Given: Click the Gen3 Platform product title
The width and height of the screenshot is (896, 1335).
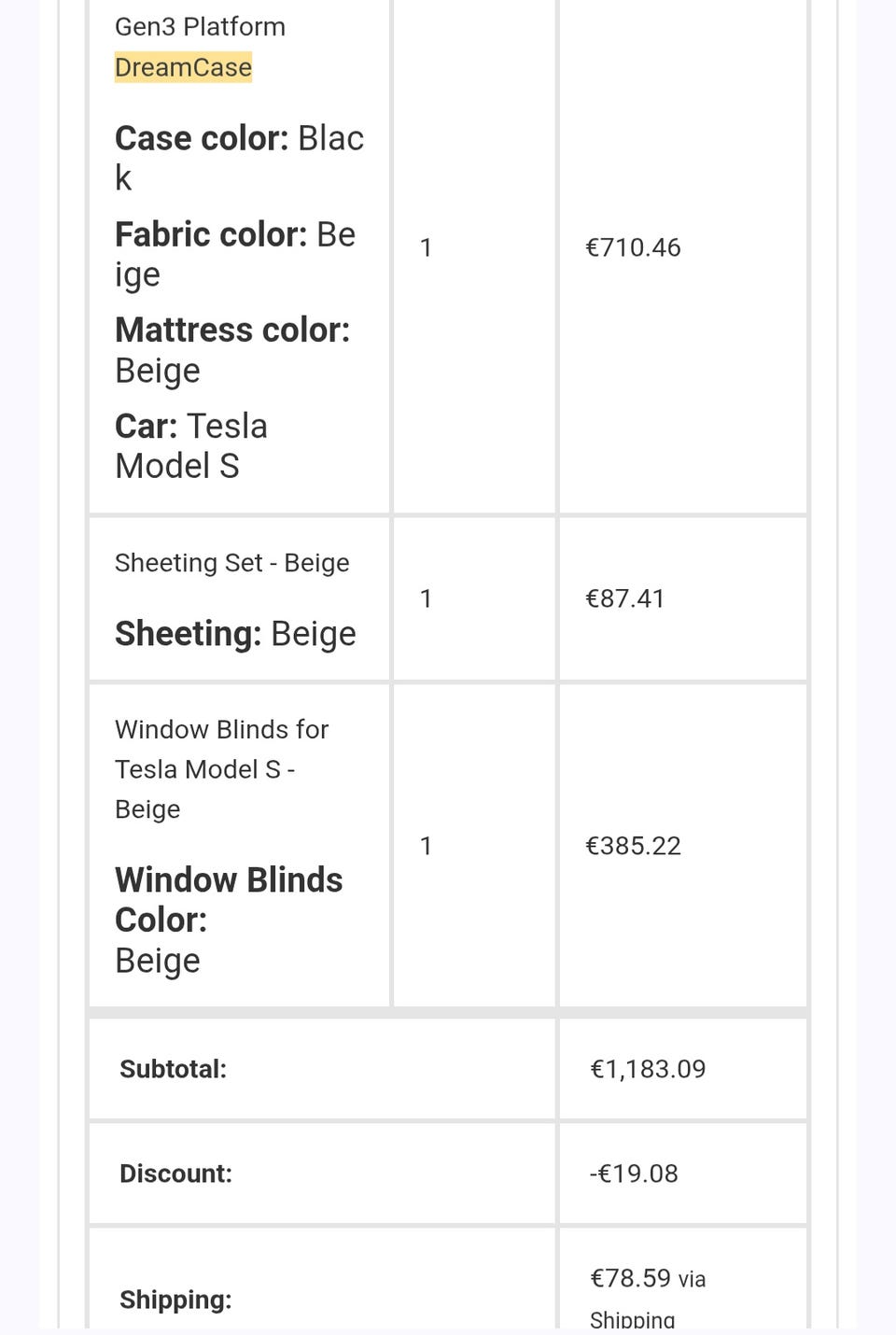Looking at the screenshot, I should tap(200, 26).
